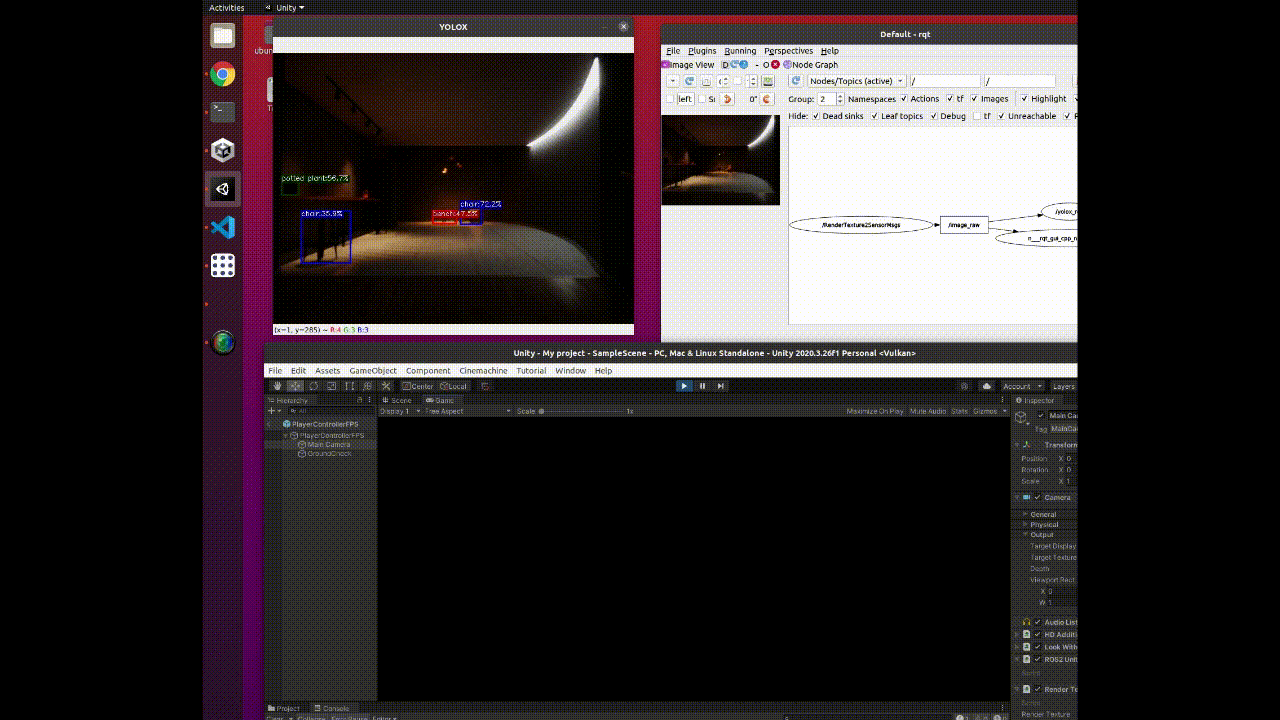Collapse the PlayerControllerFPS child object

coord(286,436)
